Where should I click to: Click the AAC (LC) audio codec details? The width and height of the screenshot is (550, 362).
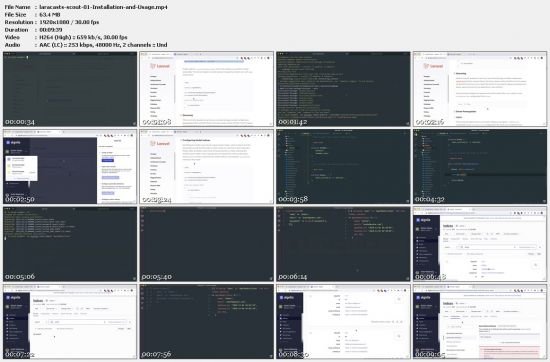point(103,45)
